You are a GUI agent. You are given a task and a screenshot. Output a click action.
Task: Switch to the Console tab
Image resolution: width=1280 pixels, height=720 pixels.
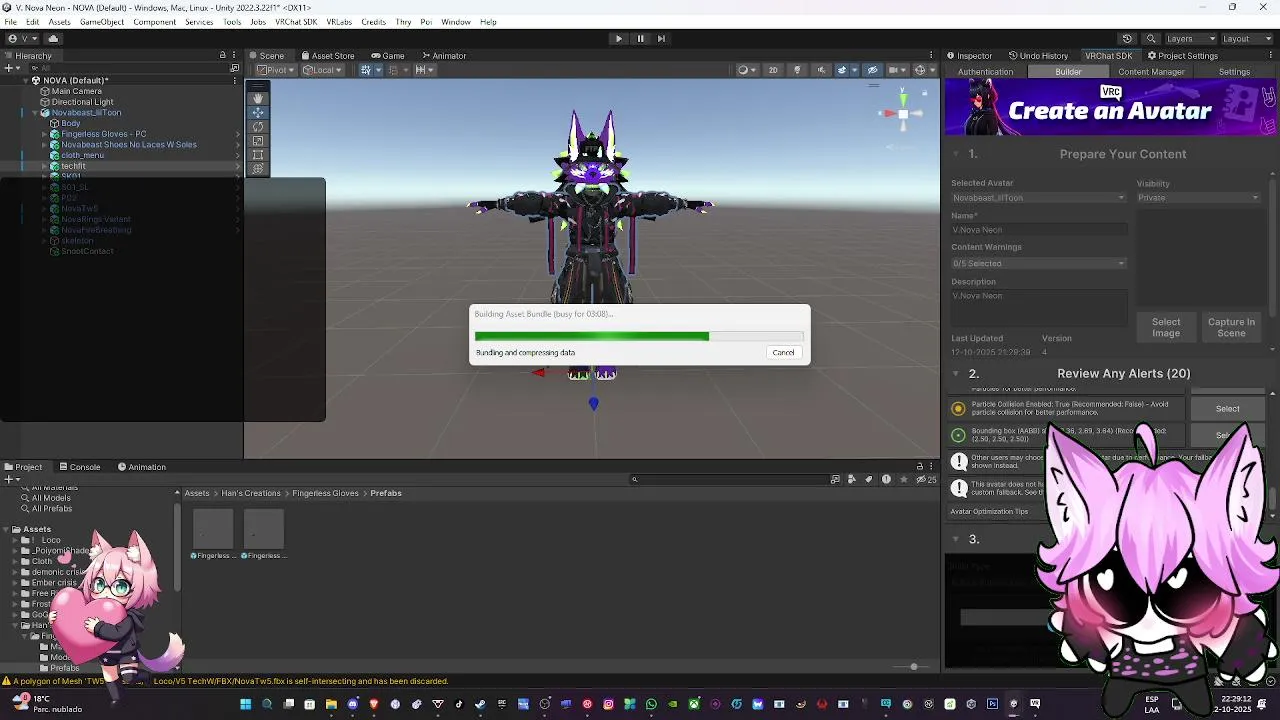point(79,467)
